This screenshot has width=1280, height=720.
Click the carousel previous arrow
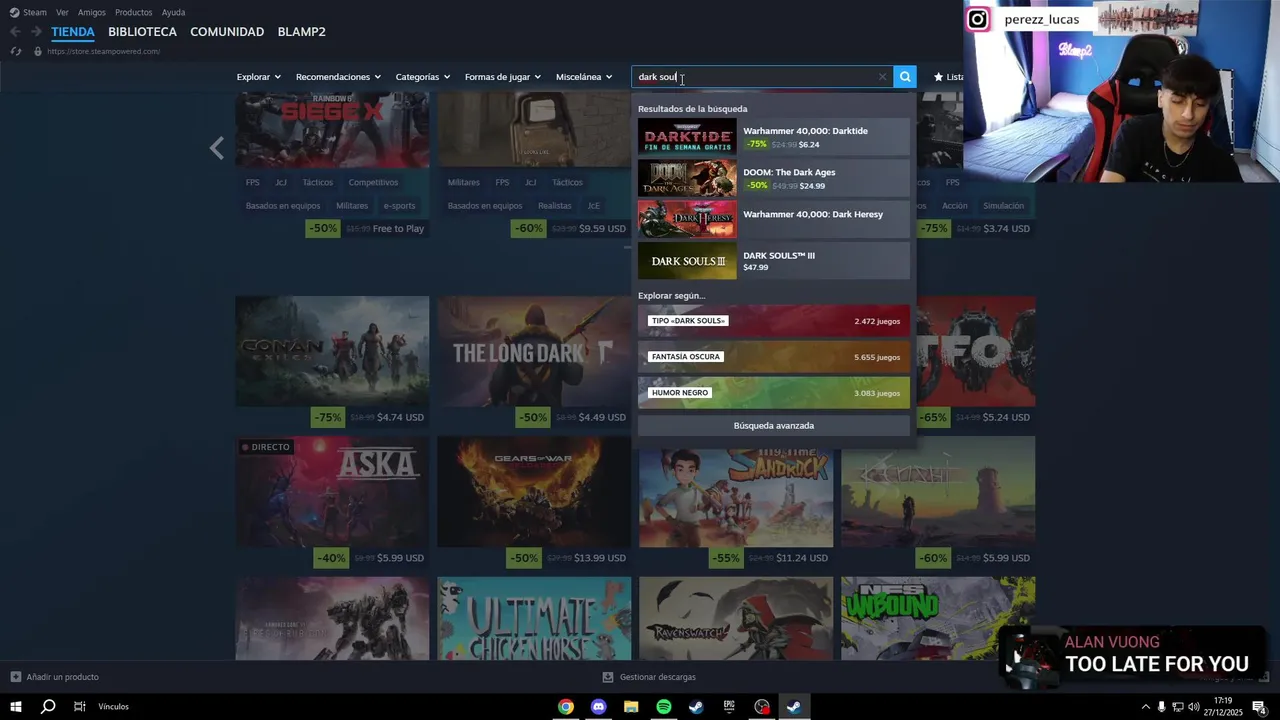pyautogui.click(x=216, y=149)
